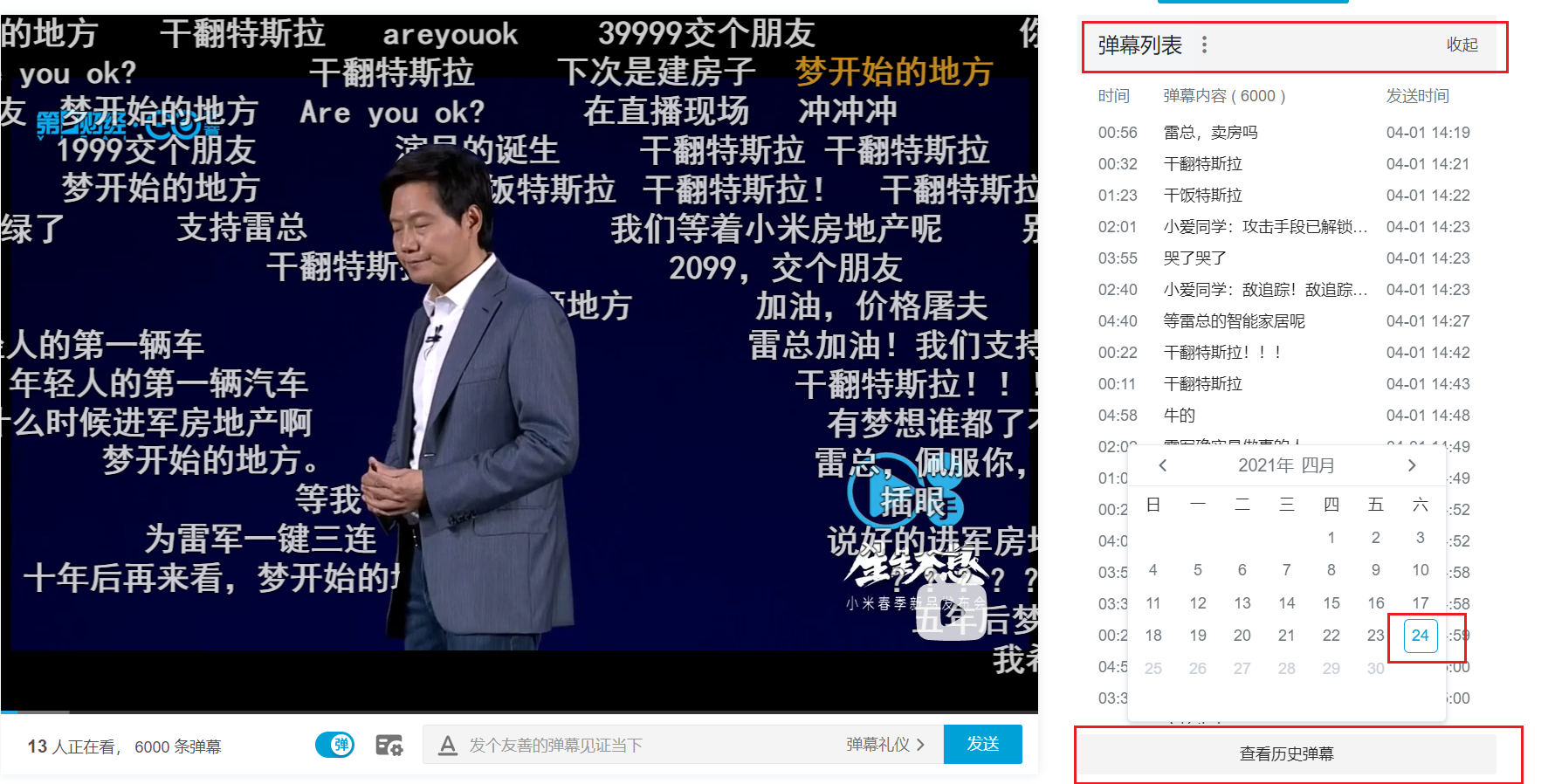Collapse danmaku list with 收起
The width and height of the screenshot is (1555, 784).
pyautogui.click(x=1462, y=45)
